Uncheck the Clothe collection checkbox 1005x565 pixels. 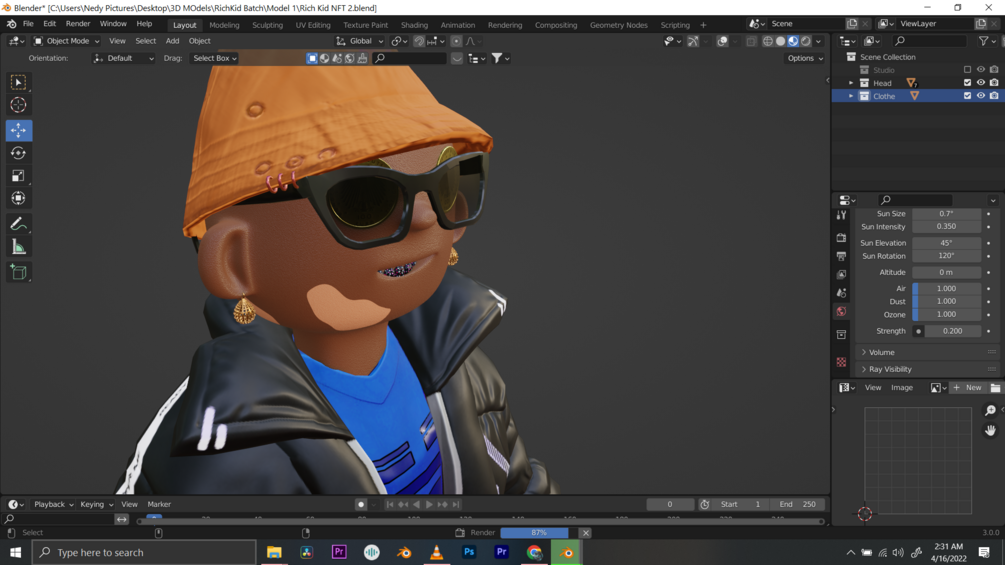[967, 95]
